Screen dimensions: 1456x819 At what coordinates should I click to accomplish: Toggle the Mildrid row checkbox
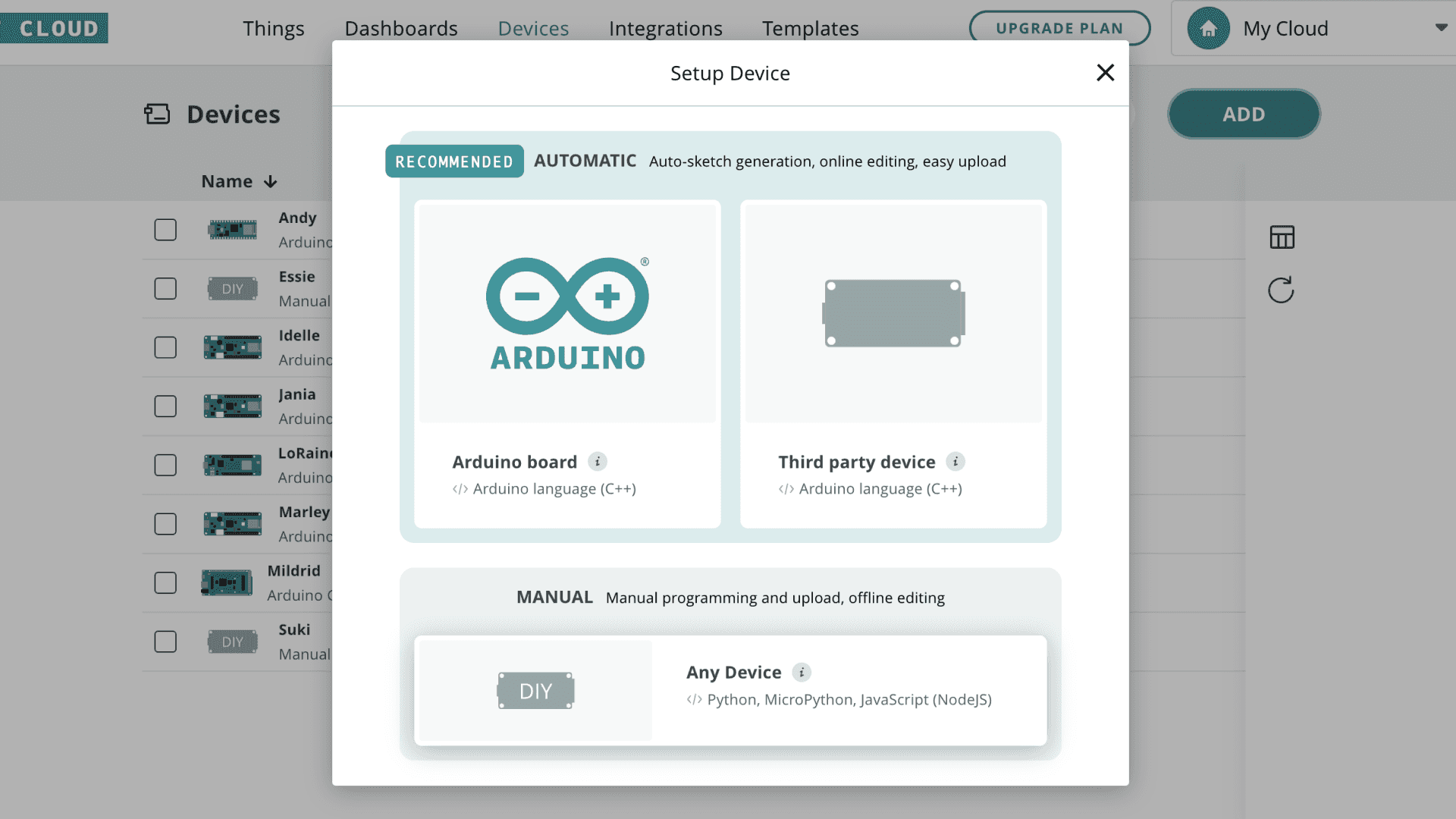[x=165, y=582]
